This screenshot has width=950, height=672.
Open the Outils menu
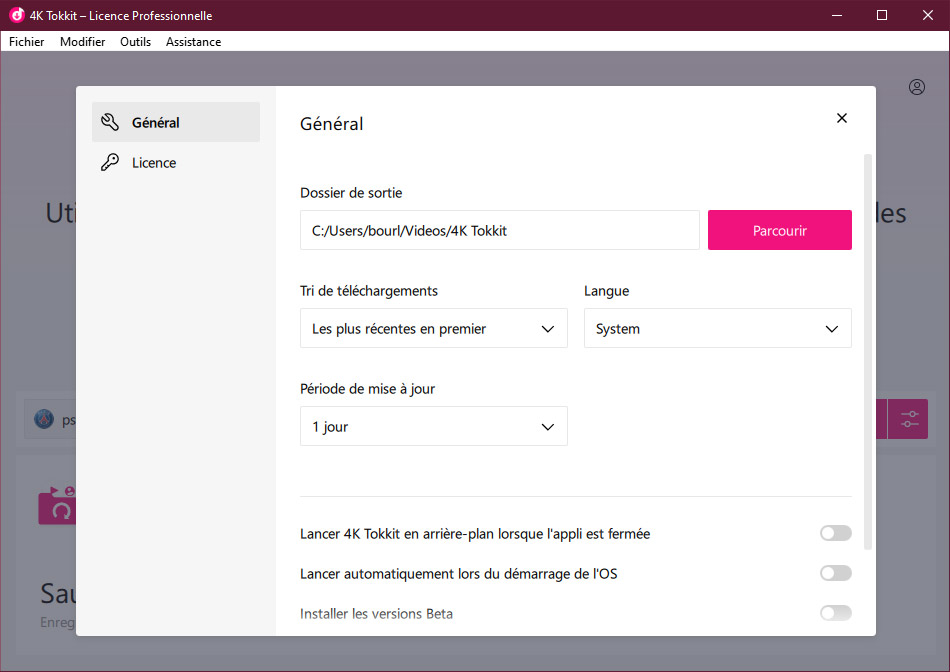pyautogui.click(x=135, y=42)
